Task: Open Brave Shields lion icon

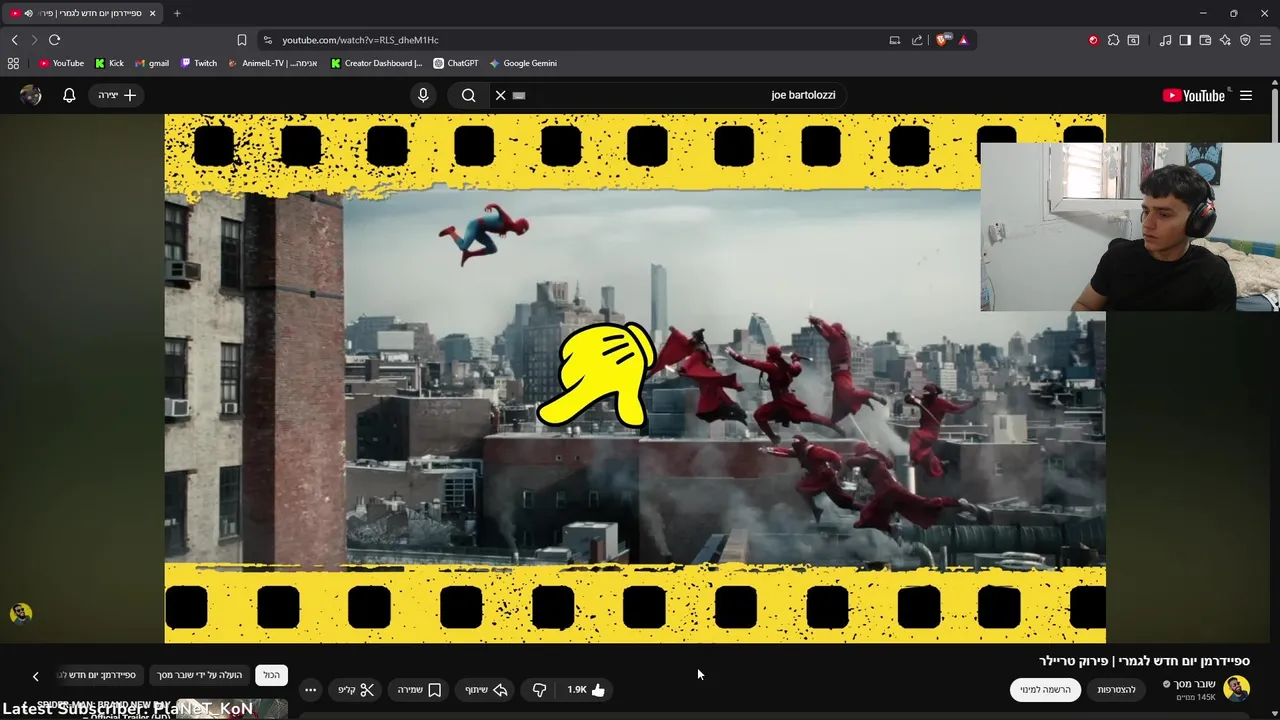Action: tap(942, 40)
